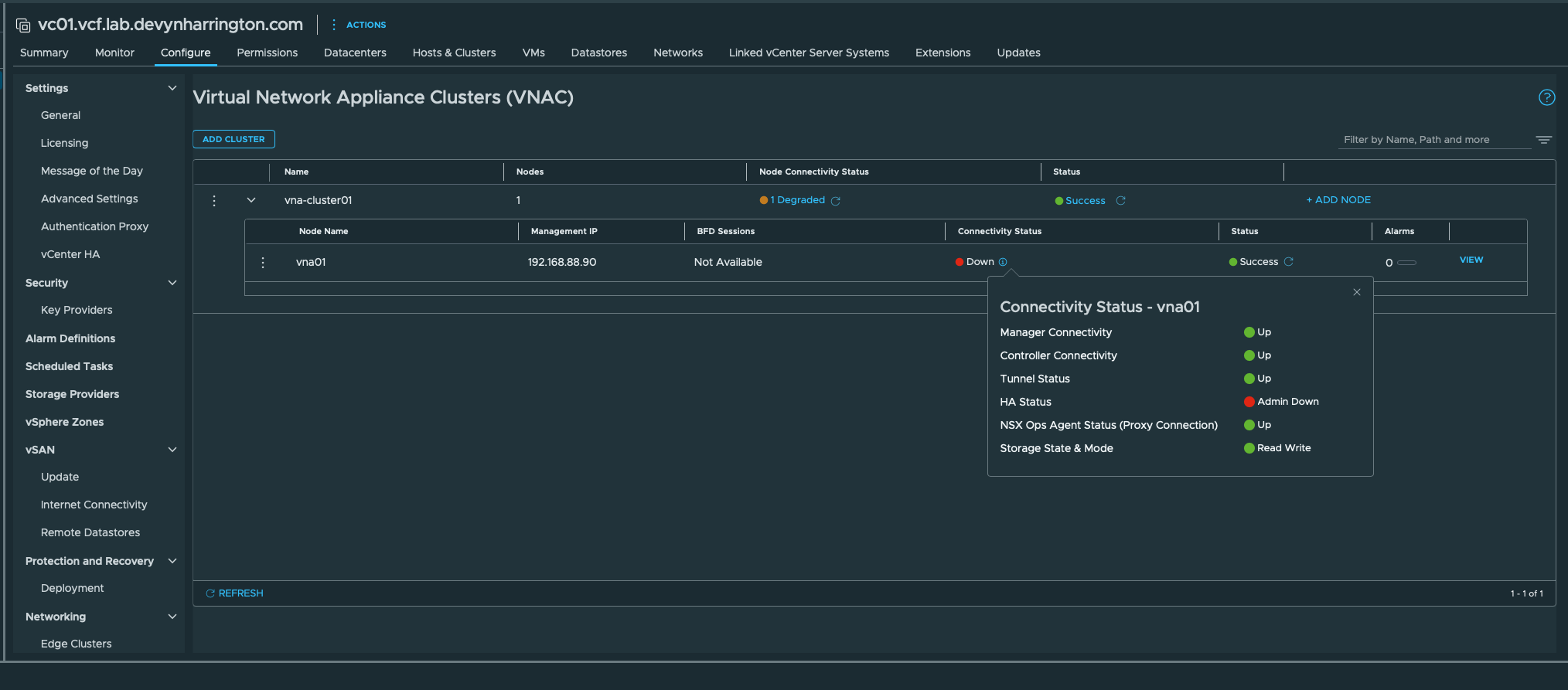Image resolution: width=1568 pixels, height=690 pixels.
Task: Open the help question mark icon
Action: [x=1546, y=97]
